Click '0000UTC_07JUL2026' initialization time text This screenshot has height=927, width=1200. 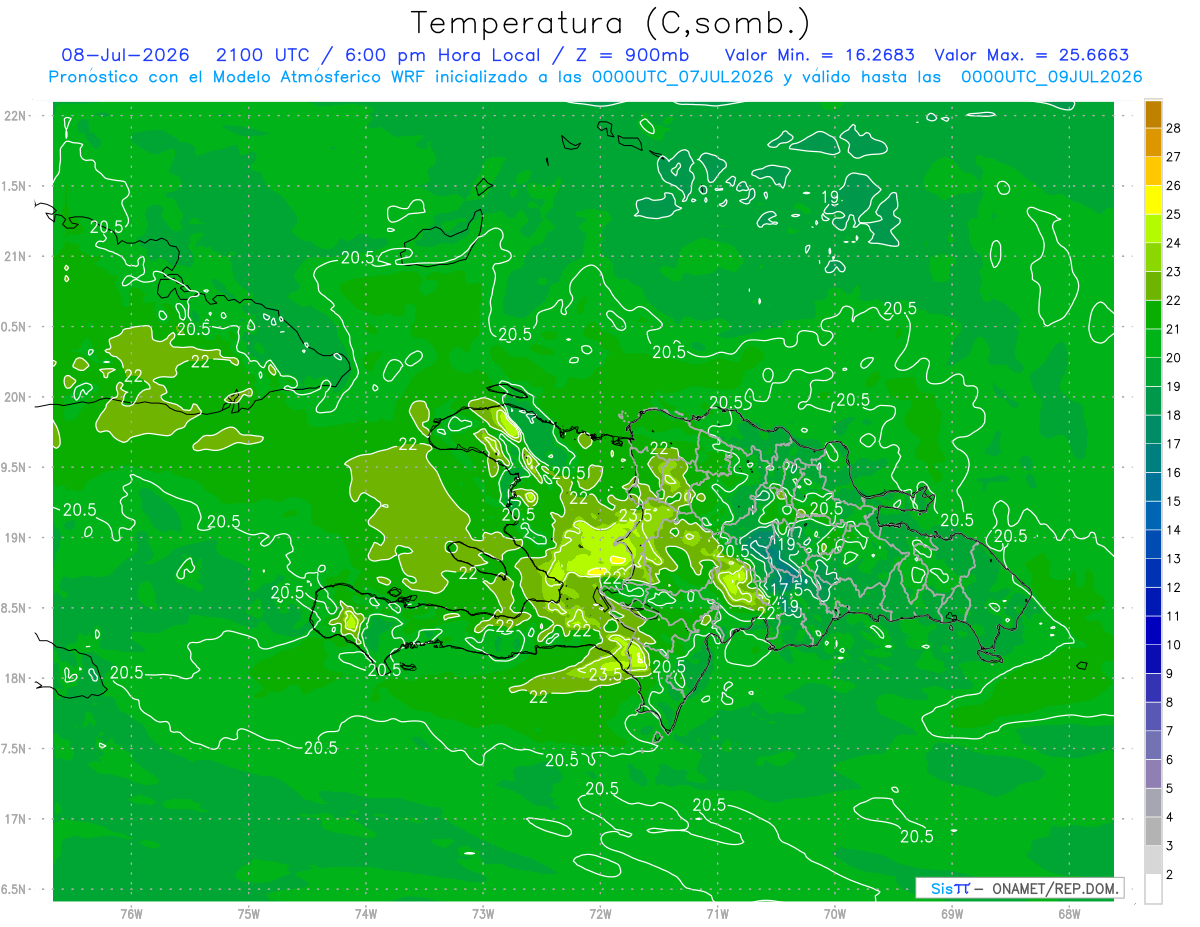pyautogui.click(x=683, y=77)
